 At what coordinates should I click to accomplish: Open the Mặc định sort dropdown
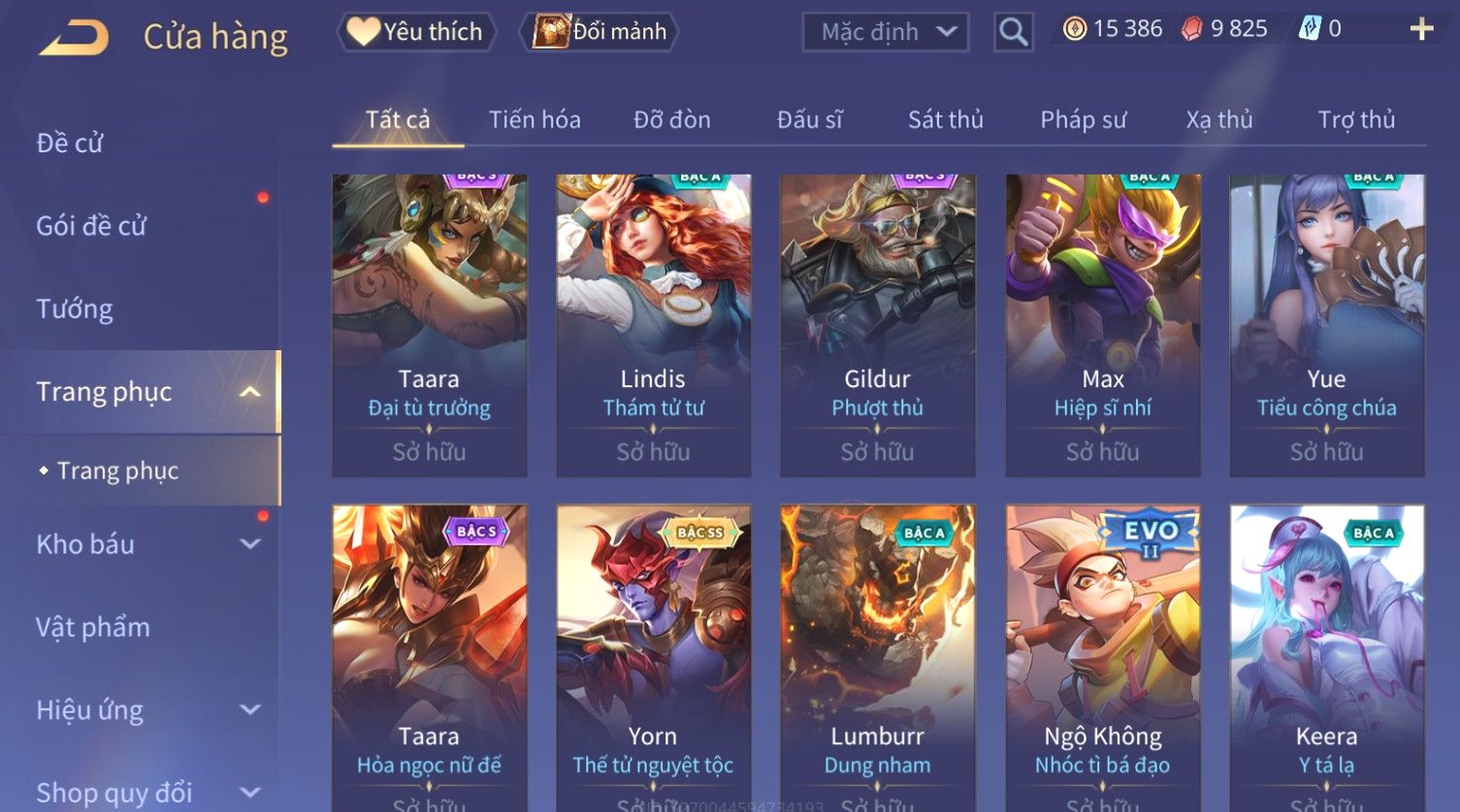pos(886,32)
